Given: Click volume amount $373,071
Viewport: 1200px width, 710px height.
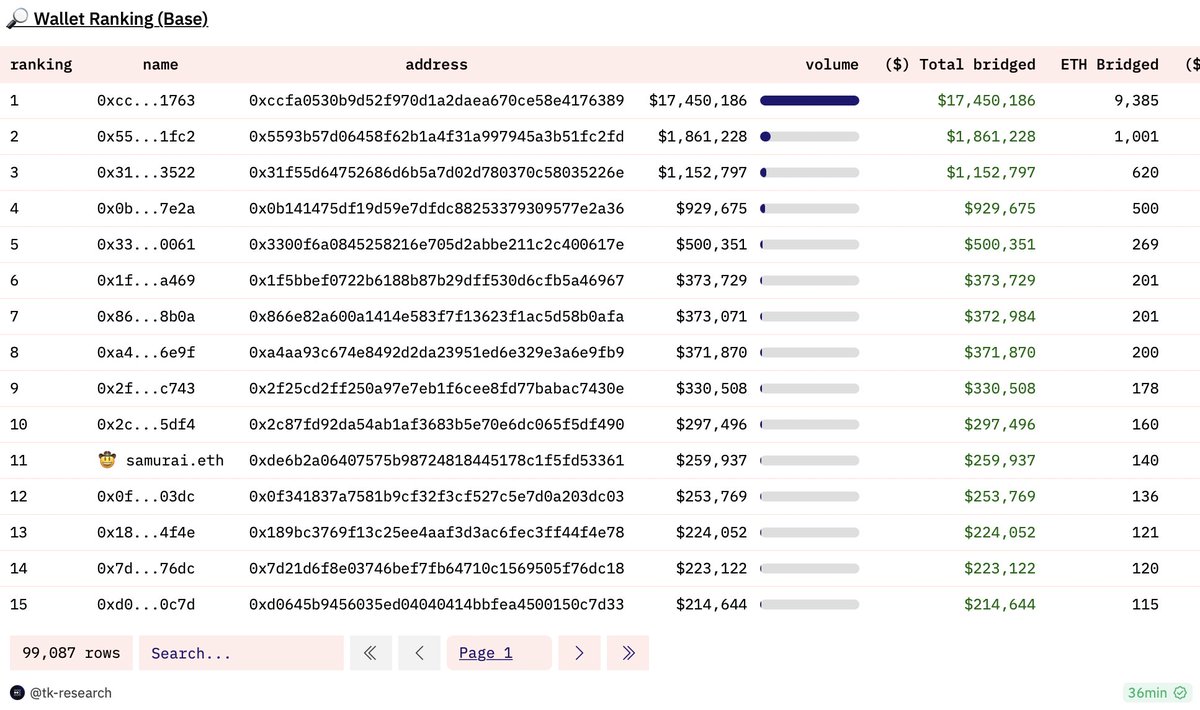Looking at the screenshot, I should [x=711, y=316].
